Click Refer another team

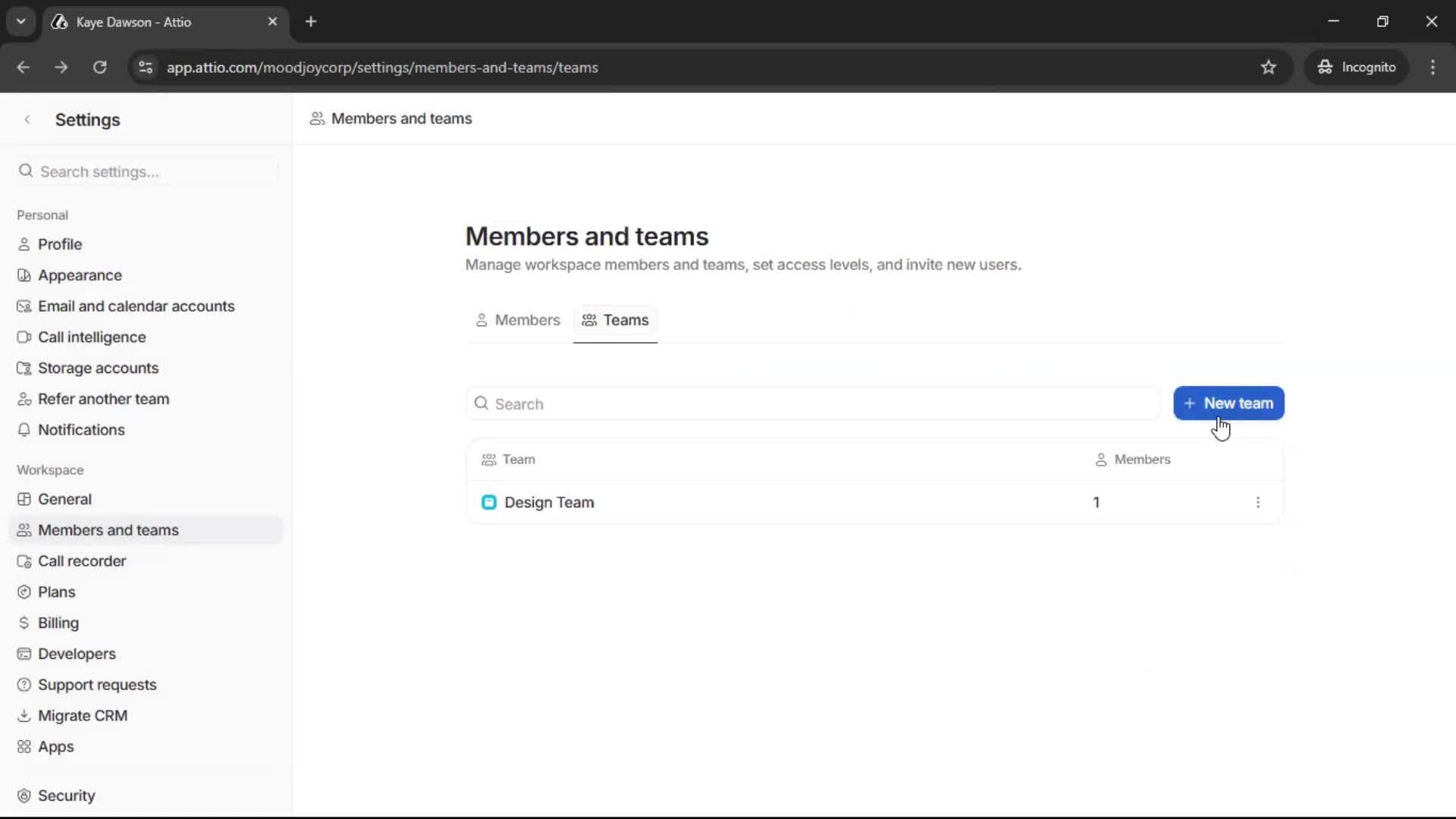[104, 398]
